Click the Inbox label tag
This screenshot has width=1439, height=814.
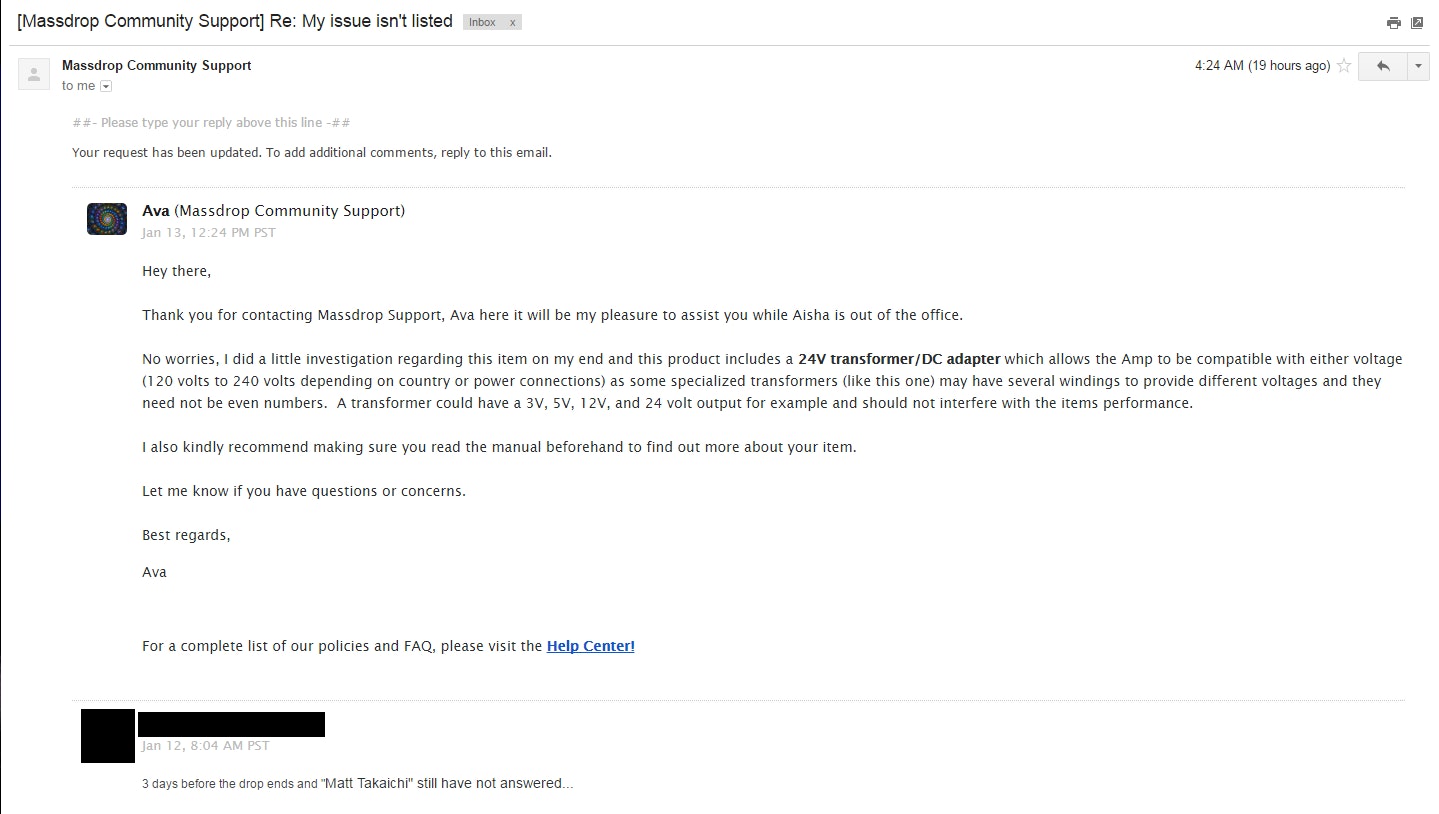[482, 22]
